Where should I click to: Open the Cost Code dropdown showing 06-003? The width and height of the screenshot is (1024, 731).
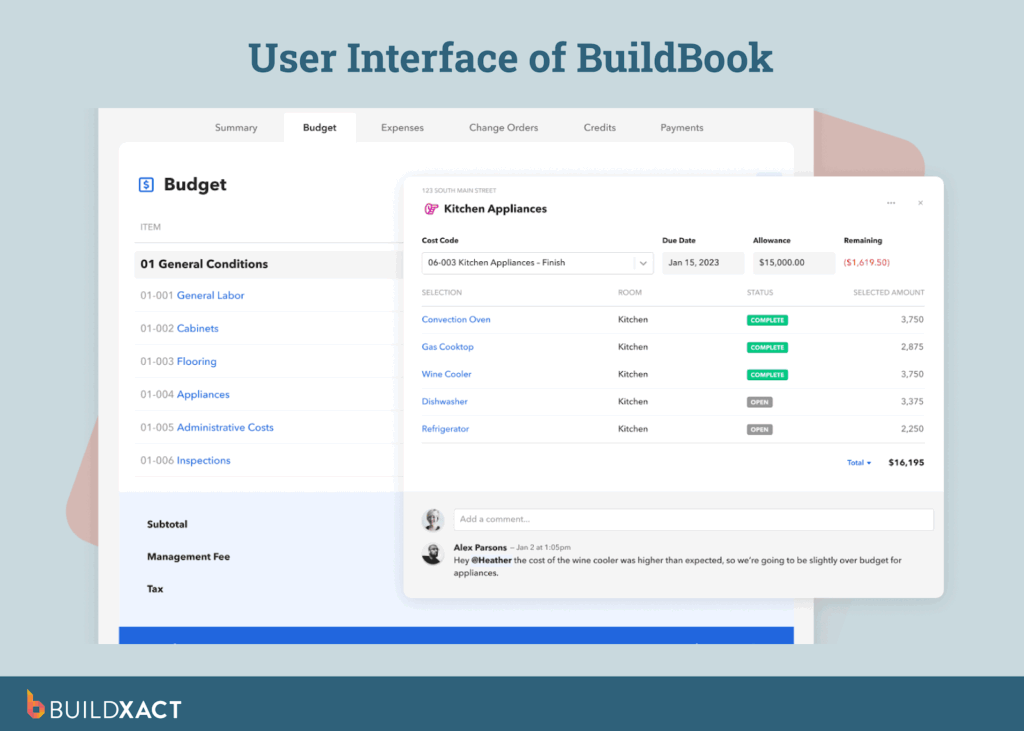click(537, 261)
